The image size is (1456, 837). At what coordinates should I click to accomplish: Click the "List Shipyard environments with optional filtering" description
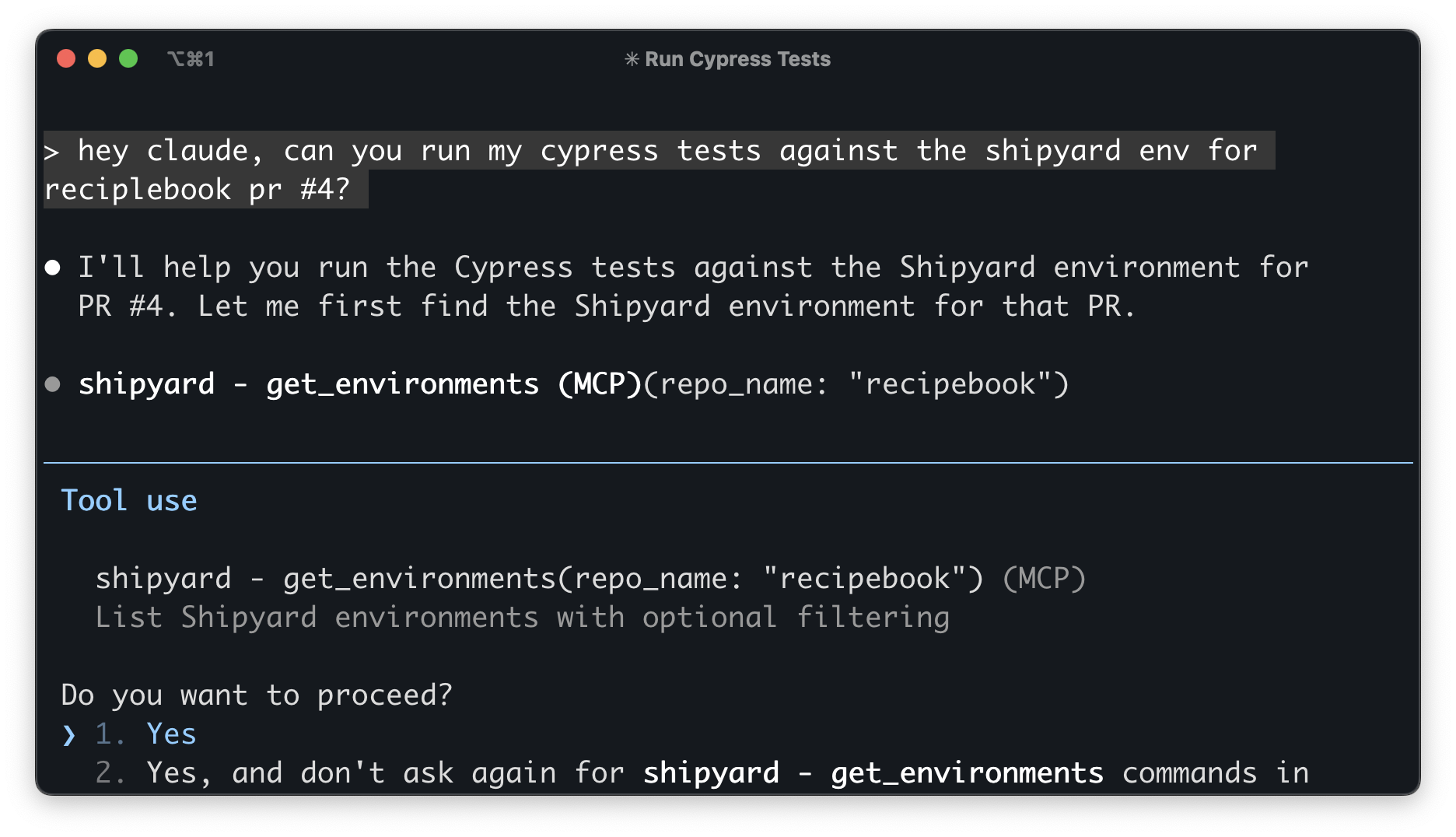point(522,618)
